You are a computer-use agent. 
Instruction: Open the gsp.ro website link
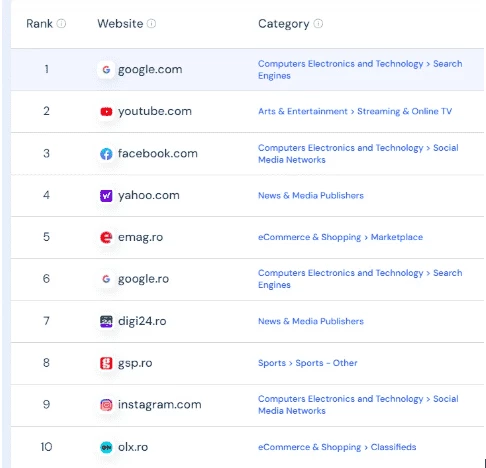tap(135, 363)
